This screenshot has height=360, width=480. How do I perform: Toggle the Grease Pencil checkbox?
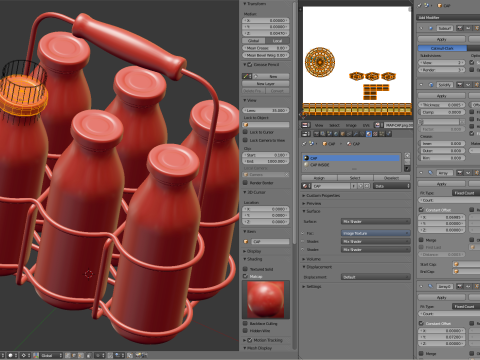pyautogui.click(x=250, y=64)
